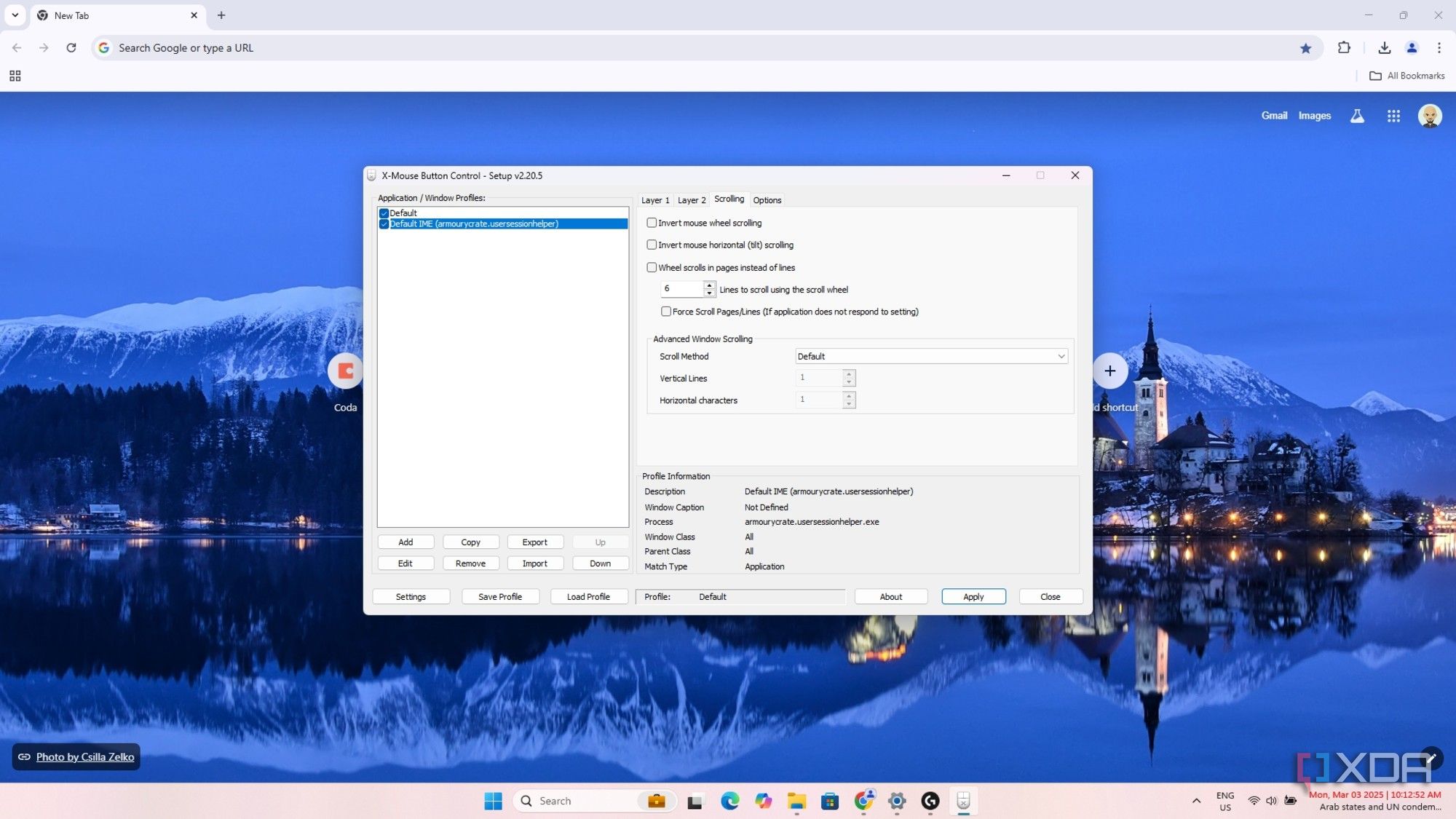Click Add shortcut plus icon

point(1109,371)
